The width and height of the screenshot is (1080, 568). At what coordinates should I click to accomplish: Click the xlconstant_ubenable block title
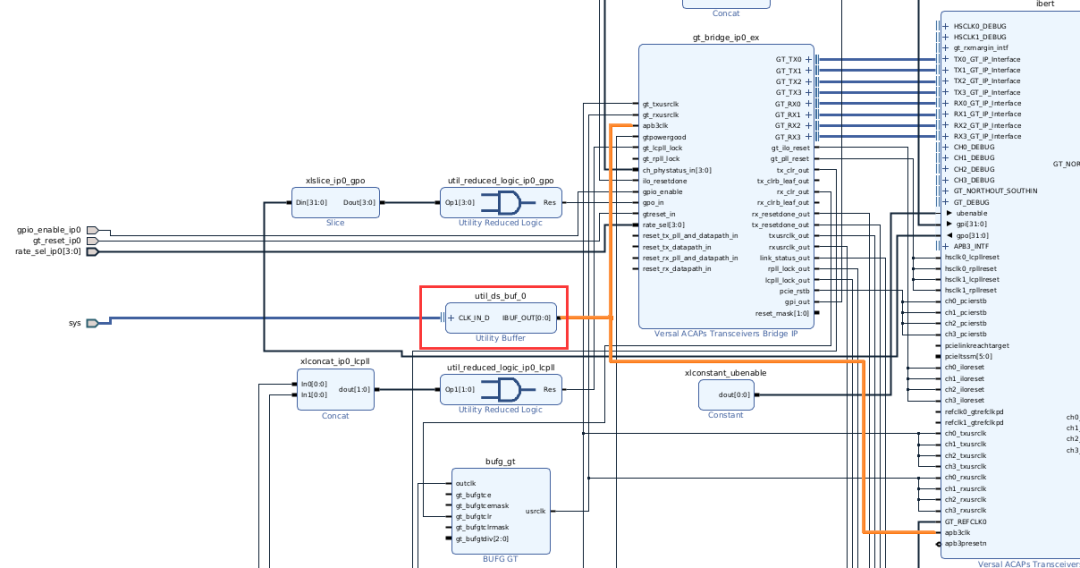[x=725, y=373]
